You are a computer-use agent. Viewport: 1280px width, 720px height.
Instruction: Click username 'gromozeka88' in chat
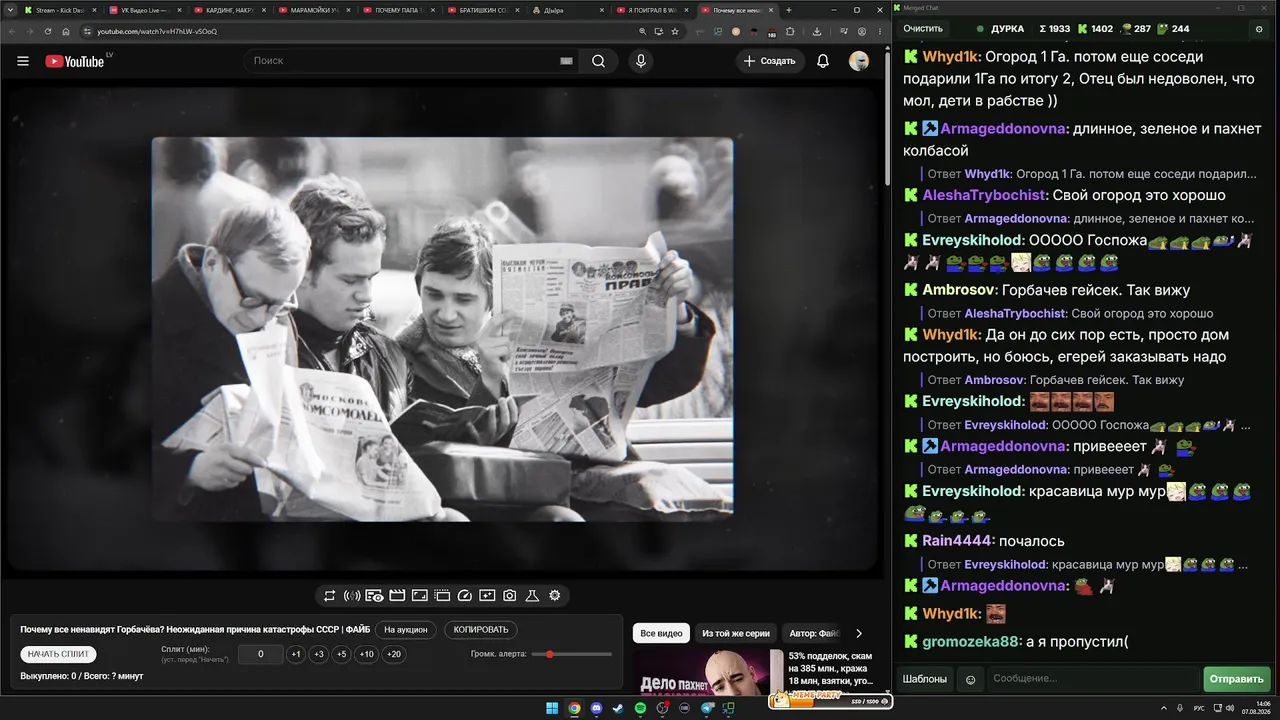pyautogui.click(x=971, y=641)
